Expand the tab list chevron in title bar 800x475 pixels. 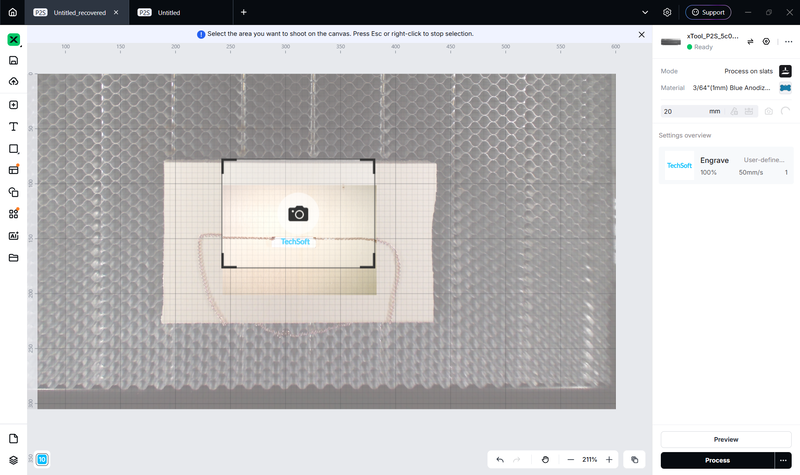coord(645,12)
